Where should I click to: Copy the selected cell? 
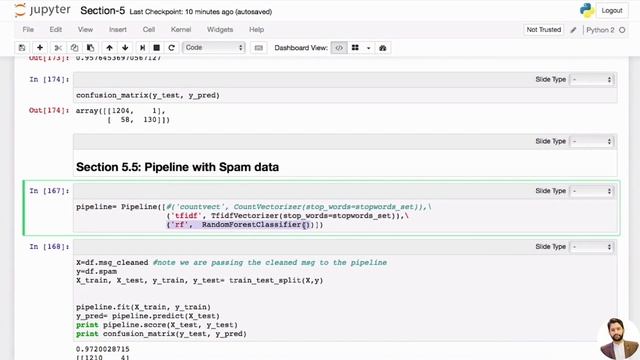point(74,48)
